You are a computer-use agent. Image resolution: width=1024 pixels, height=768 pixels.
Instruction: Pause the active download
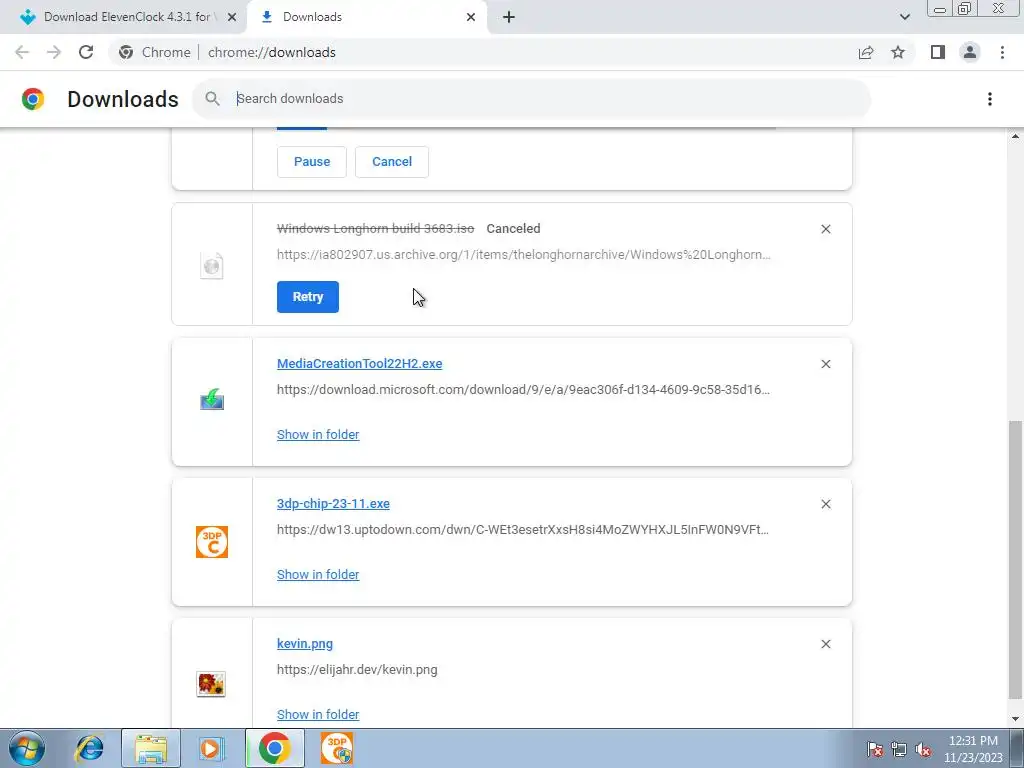(x=312, y=161)
